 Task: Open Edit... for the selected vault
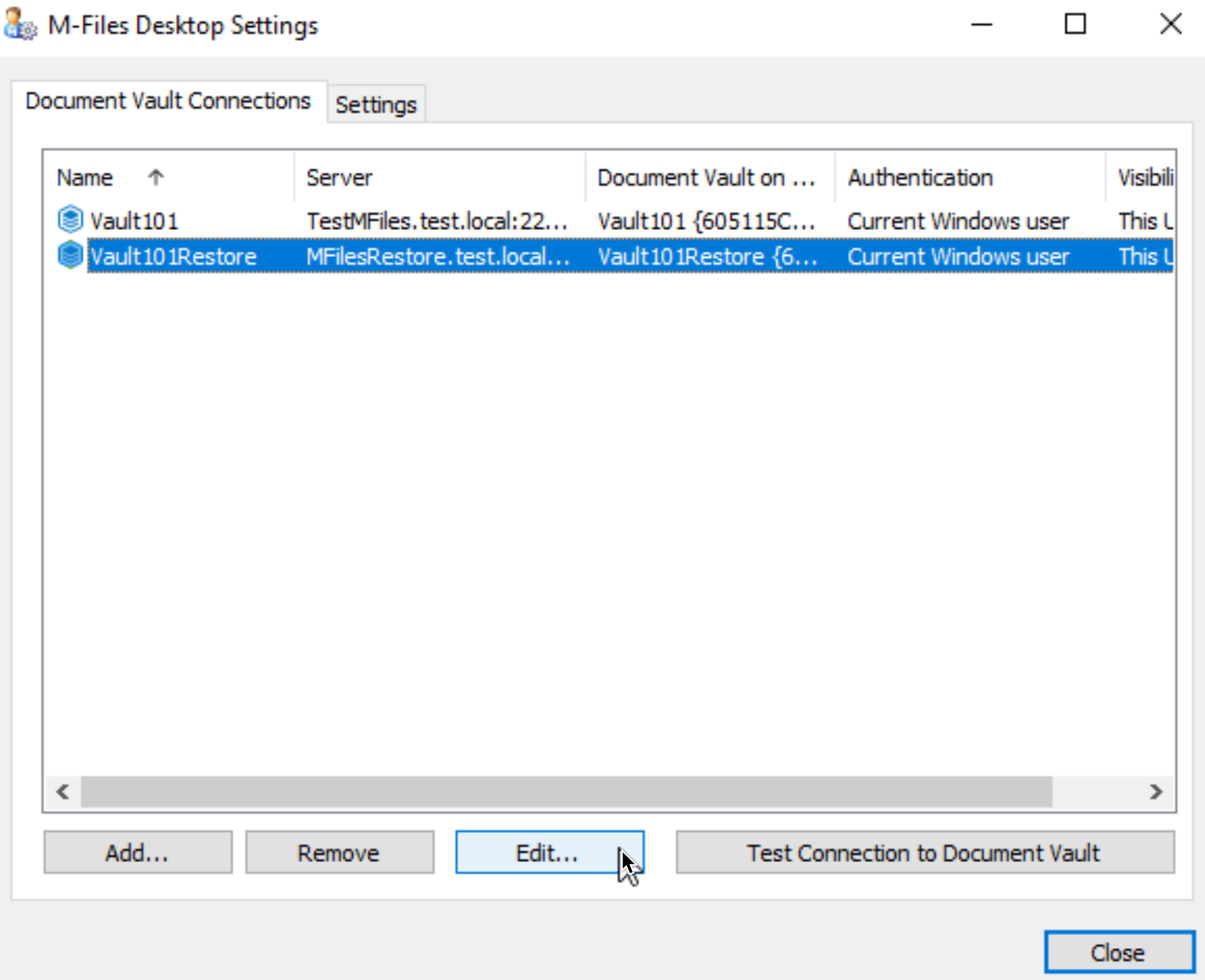click(x=550, y=852)
